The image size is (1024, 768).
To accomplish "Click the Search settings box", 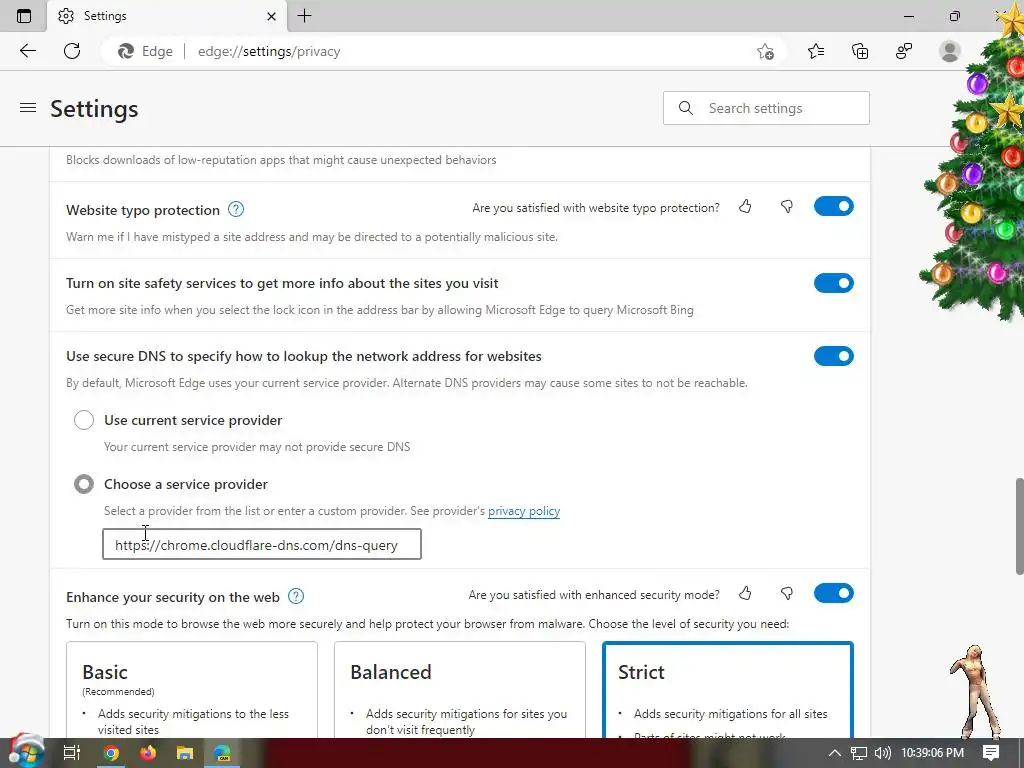I will [x=766, y=108].
